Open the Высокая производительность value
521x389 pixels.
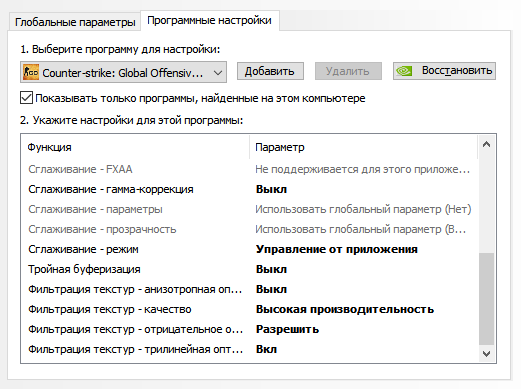click(x=345, y=309)
